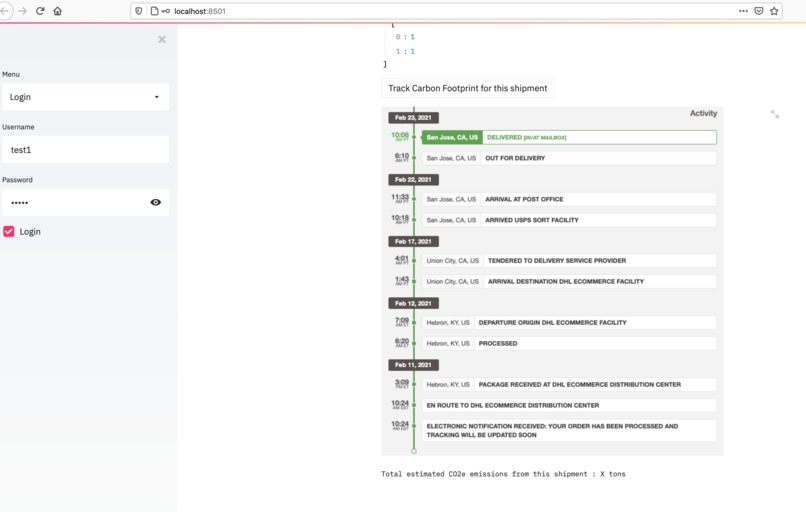Click the key icon in address bar
806x512 pixels.
[x=166, y=11]
